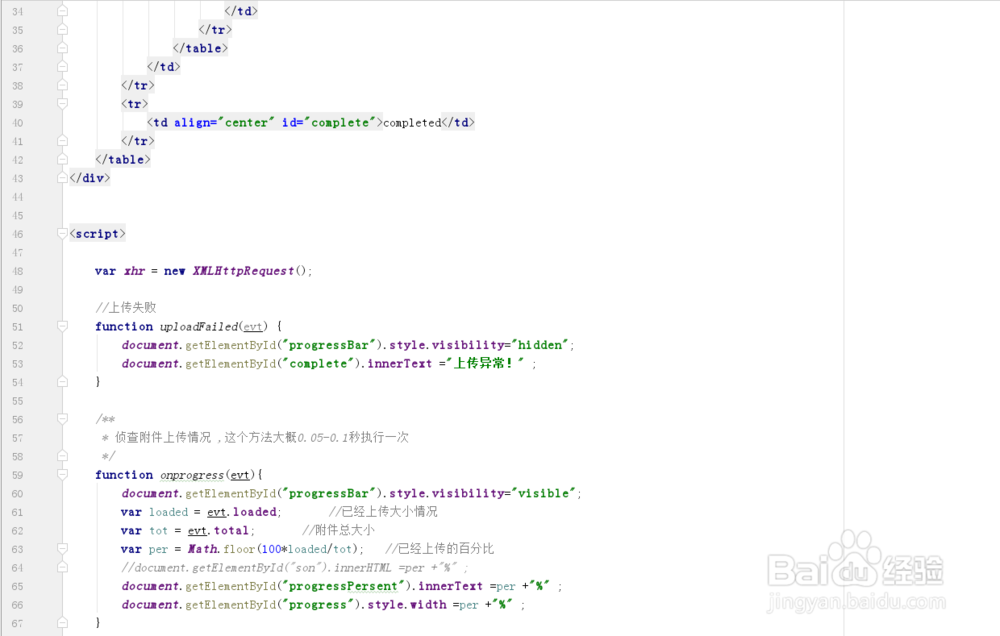
Task: Click the </table> tag on line 36
Action: [x=200, y=48]
